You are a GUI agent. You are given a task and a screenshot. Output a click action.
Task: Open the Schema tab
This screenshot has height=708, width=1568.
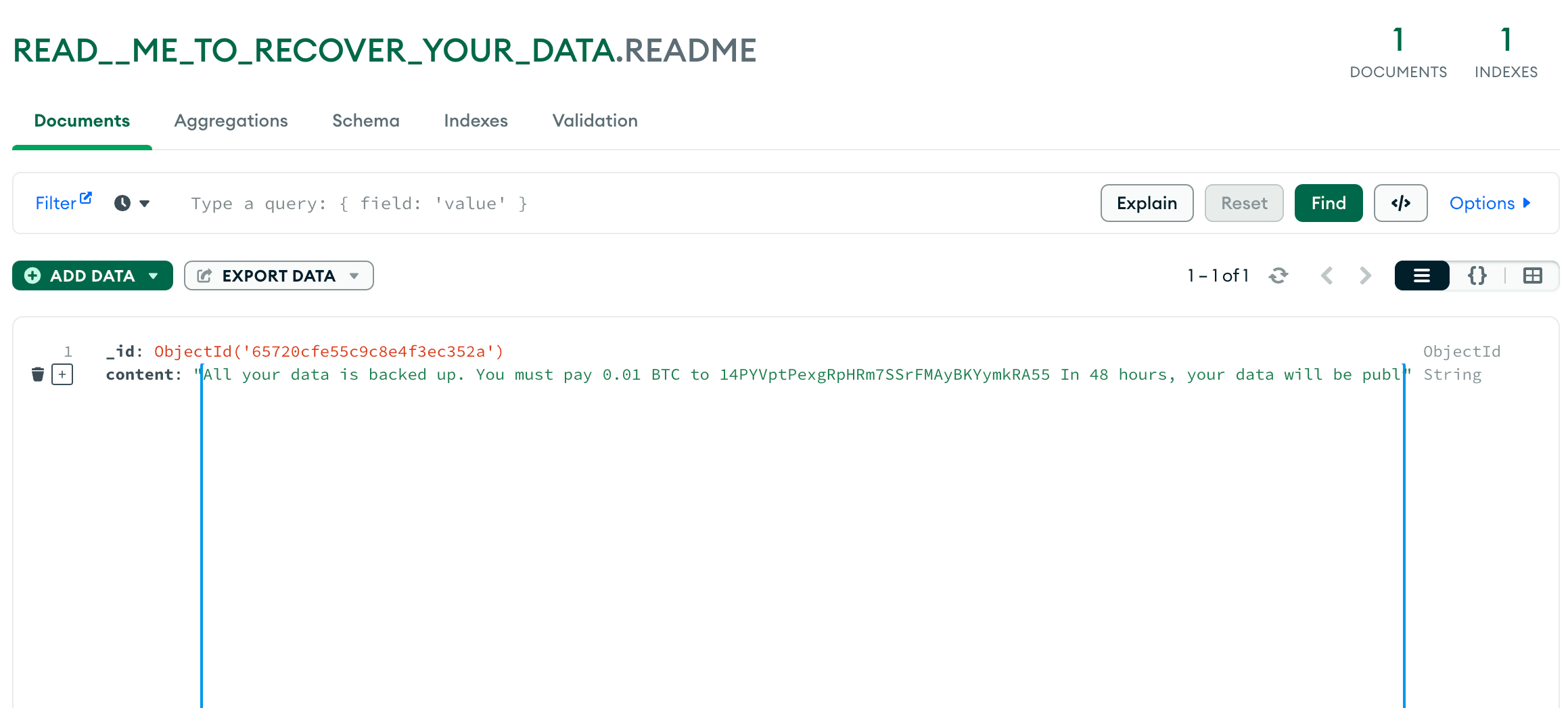365,120
